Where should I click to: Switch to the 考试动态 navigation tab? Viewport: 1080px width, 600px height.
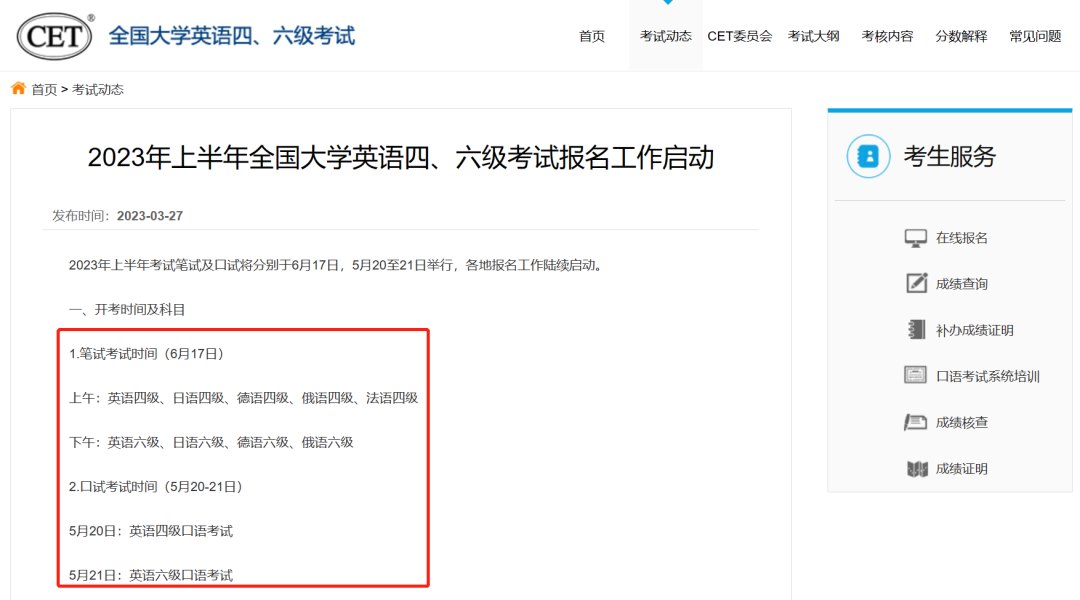tap(665, 35)
